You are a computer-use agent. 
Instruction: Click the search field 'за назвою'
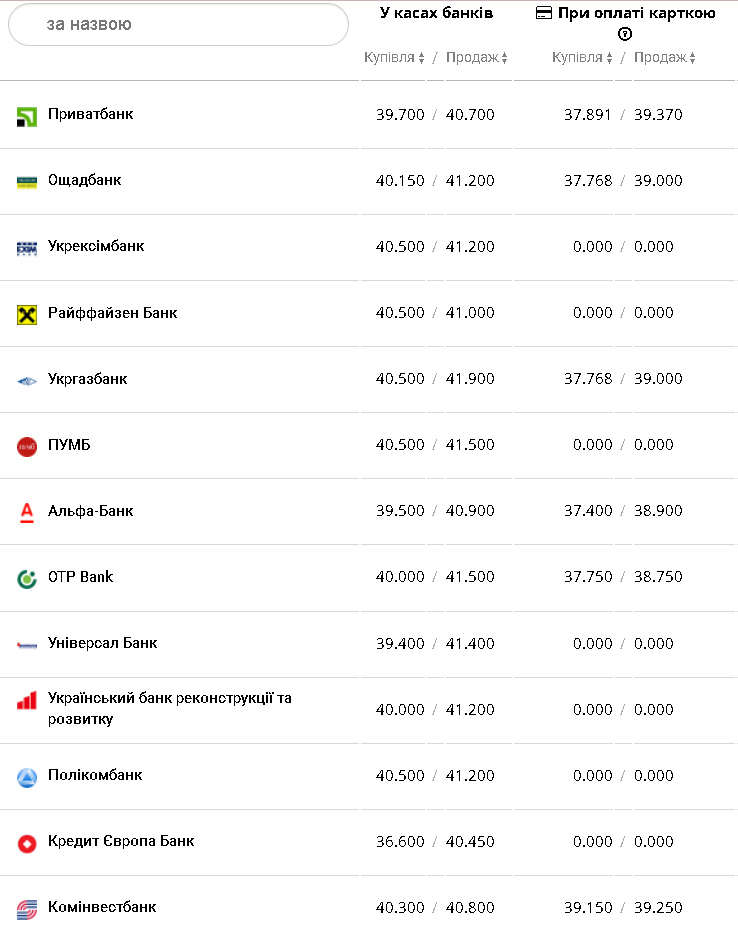click(x=178, y=24)
